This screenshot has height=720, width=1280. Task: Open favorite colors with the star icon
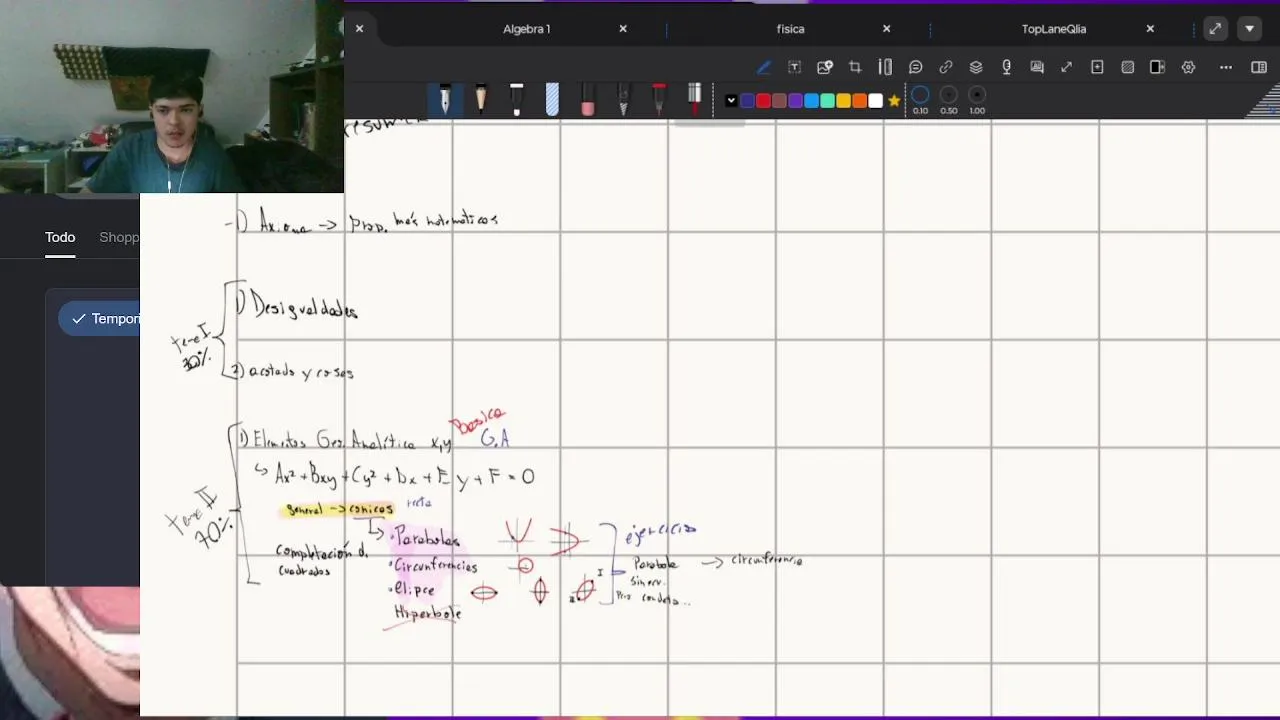pyautogui.click(x=894, y=100)
